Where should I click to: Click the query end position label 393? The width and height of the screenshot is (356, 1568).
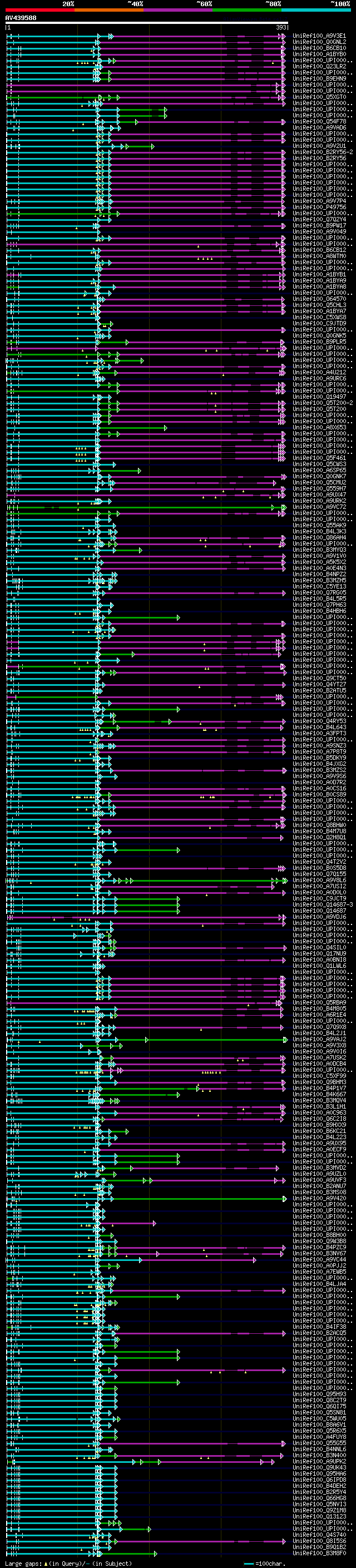[x=281, y=27]
